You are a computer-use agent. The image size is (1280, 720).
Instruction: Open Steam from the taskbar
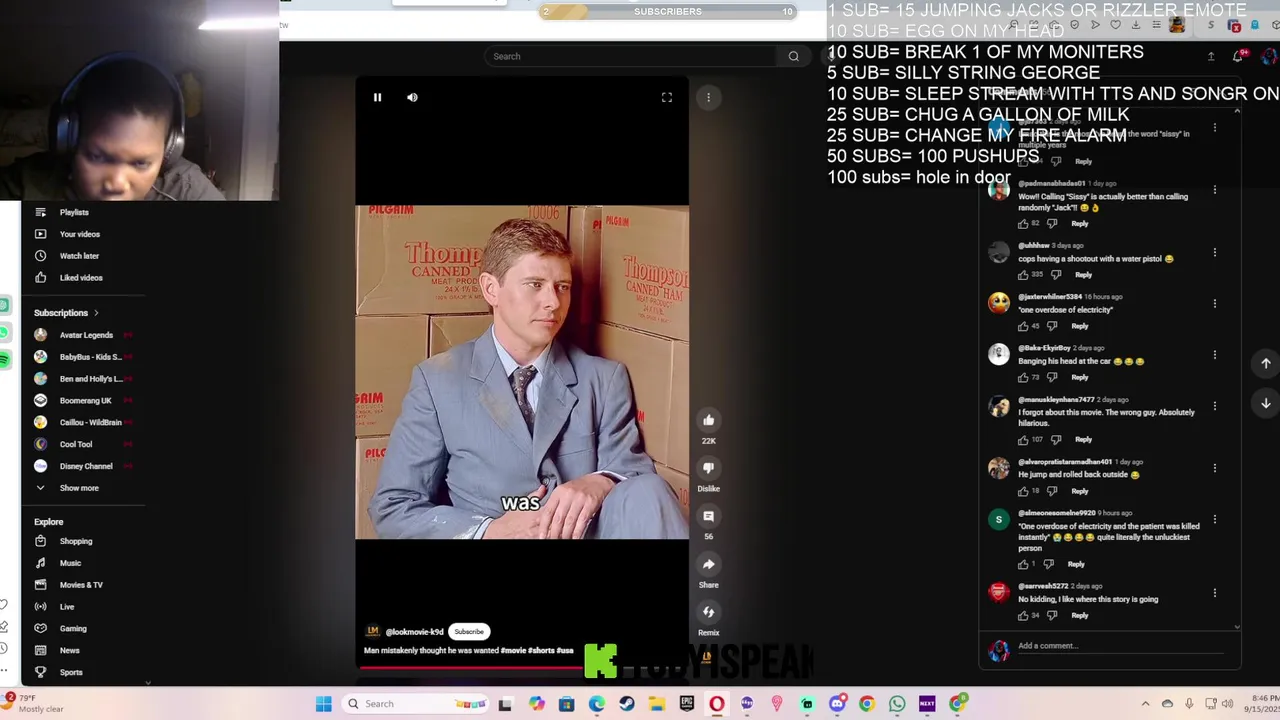pos(627,704)
